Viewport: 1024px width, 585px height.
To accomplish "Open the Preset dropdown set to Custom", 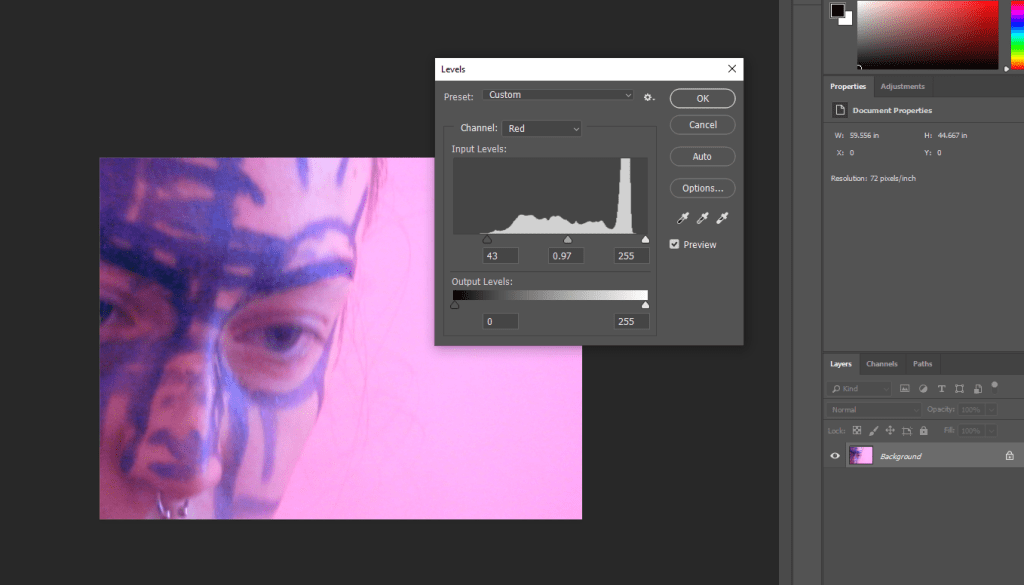I will 558,95.
